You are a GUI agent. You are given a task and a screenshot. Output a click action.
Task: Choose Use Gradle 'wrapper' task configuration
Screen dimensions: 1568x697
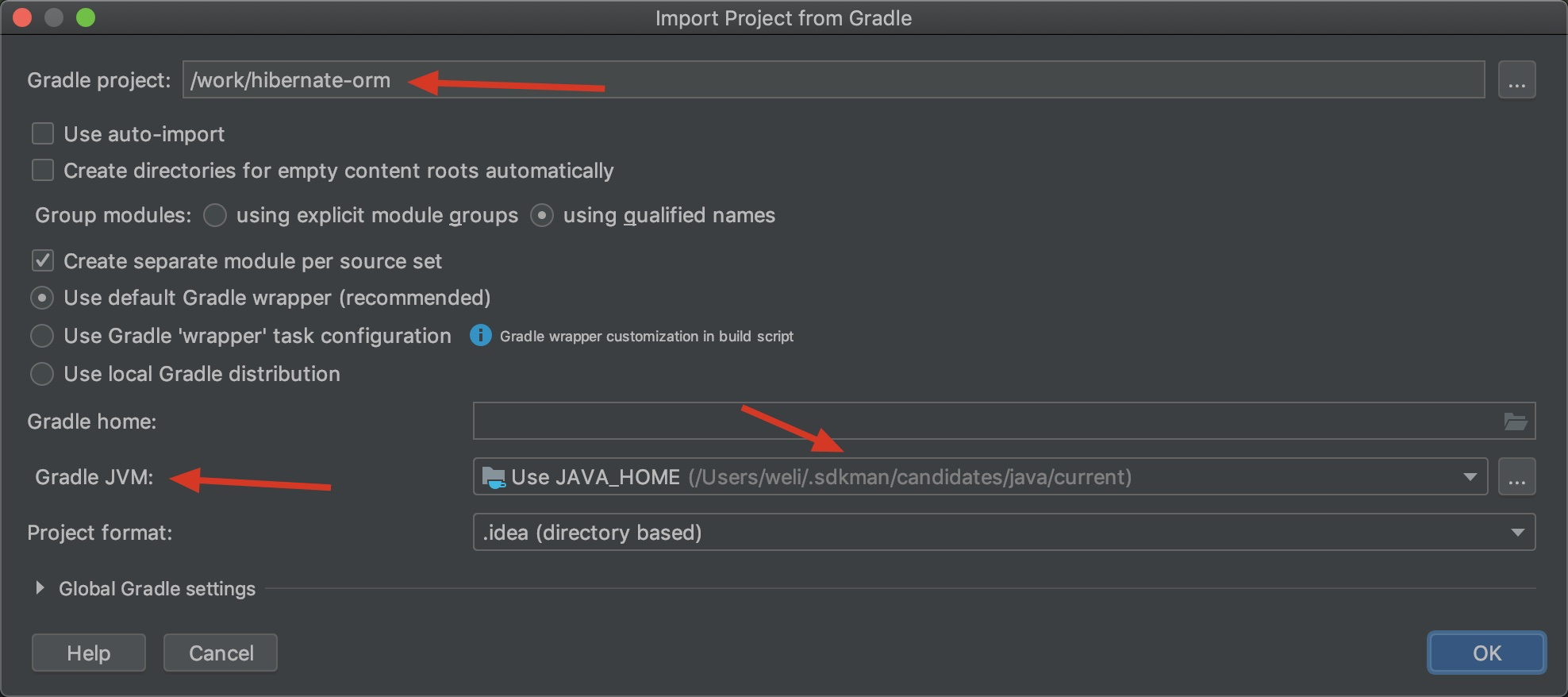tap(42, 336)
